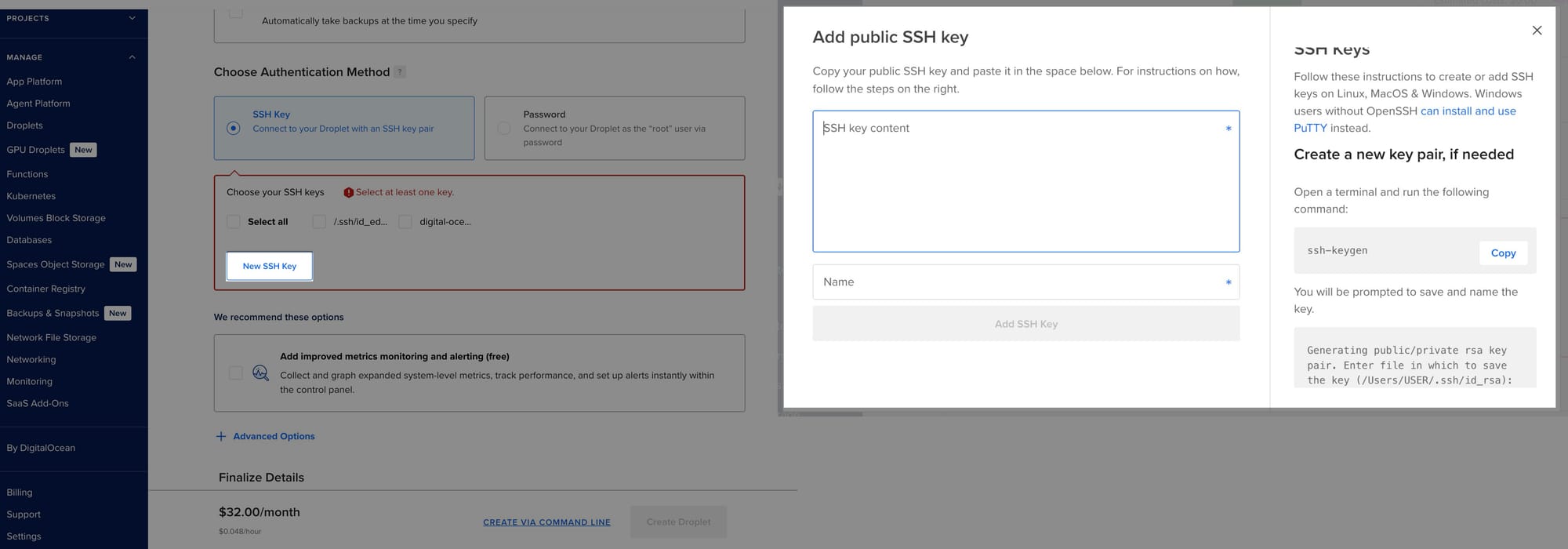Click the SSH key content text area
Viewport: 1568px width, 549px height.
tap(1025, 181)
